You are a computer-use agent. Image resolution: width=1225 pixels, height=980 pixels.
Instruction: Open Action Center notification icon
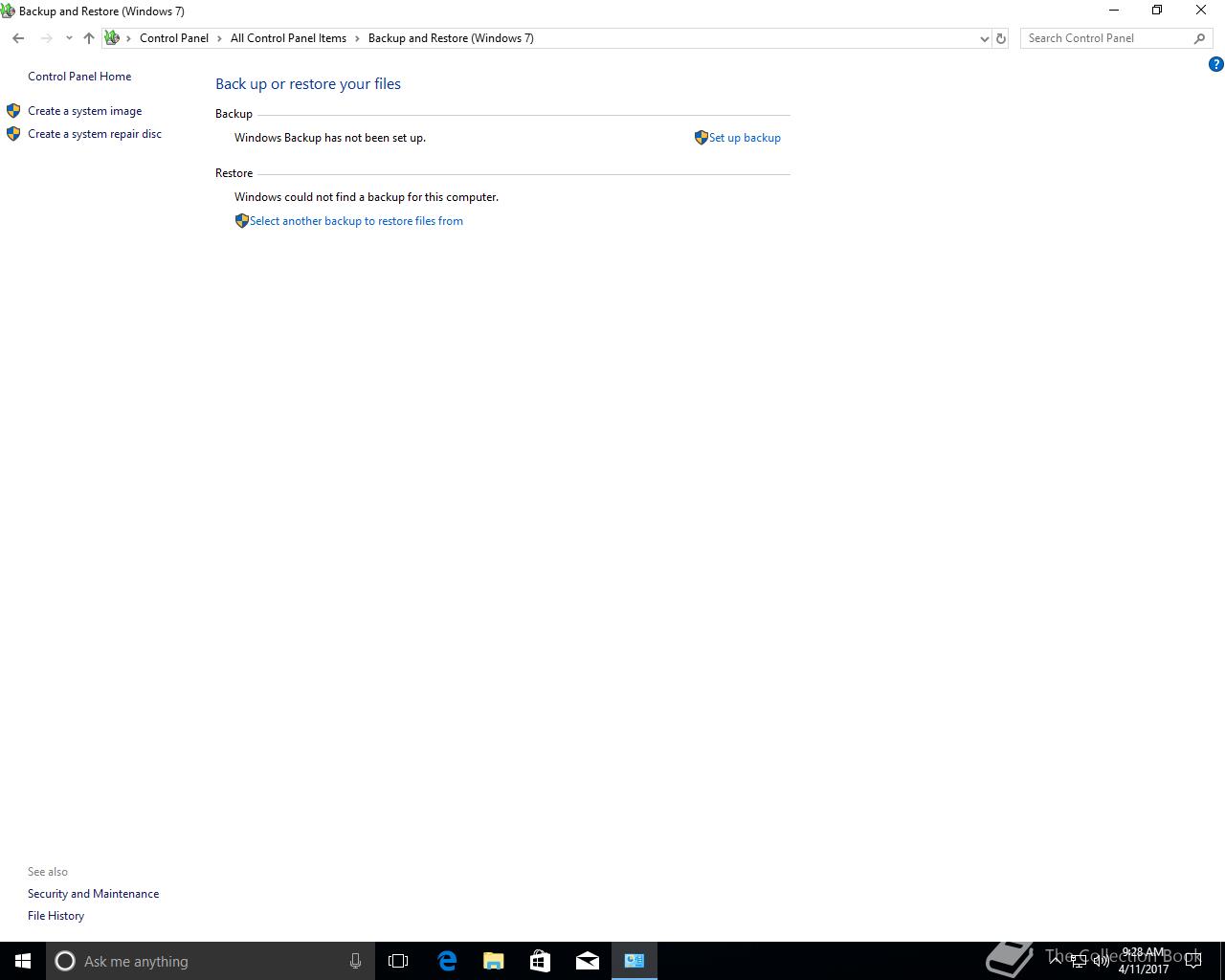click(x=1193, y=961)
